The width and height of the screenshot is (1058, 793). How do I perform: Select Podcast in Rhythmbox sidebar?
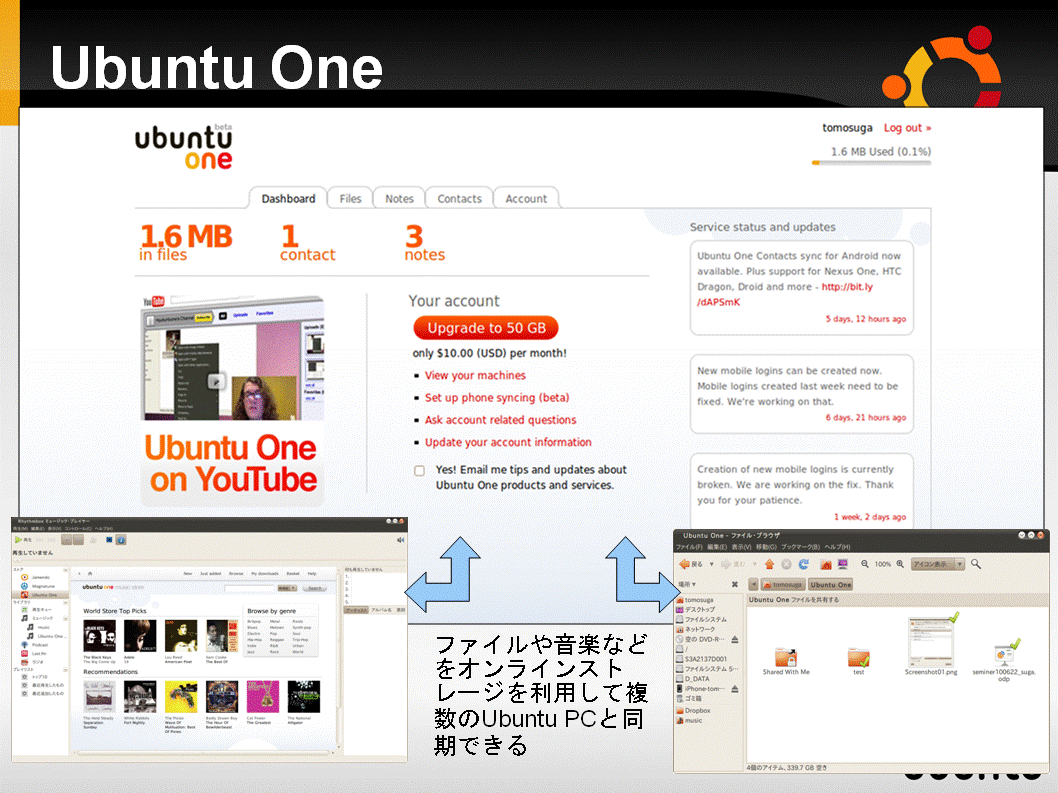[35, 645]
